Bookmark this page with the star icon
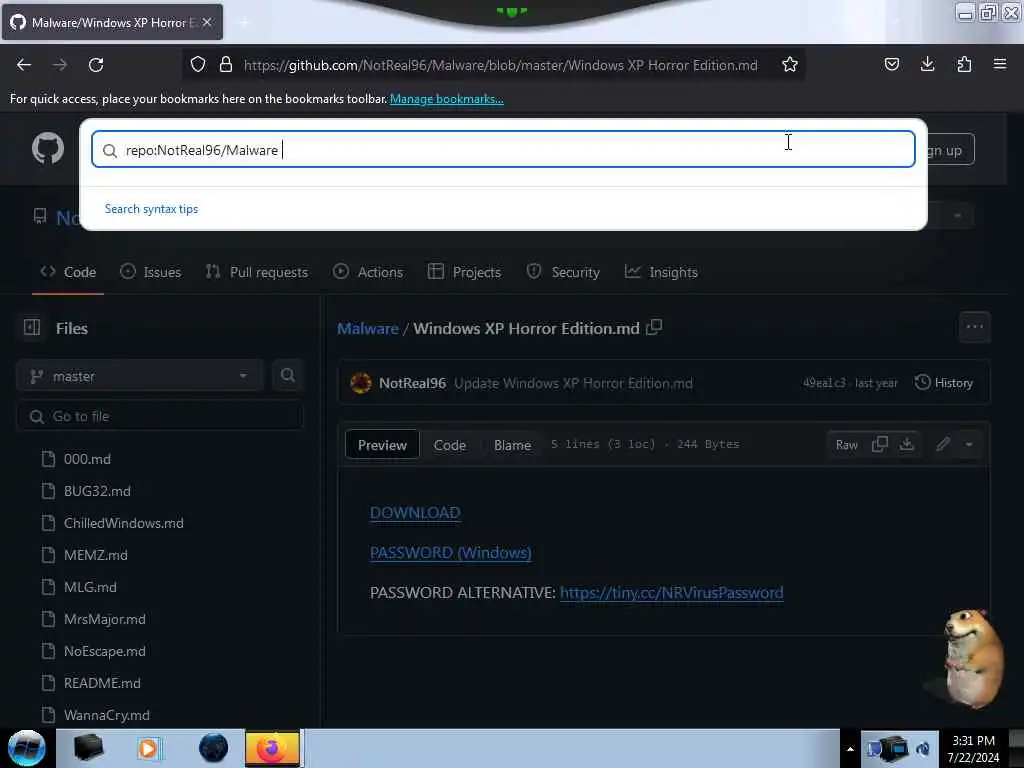 pyautogui.click(x=790, y=65)
